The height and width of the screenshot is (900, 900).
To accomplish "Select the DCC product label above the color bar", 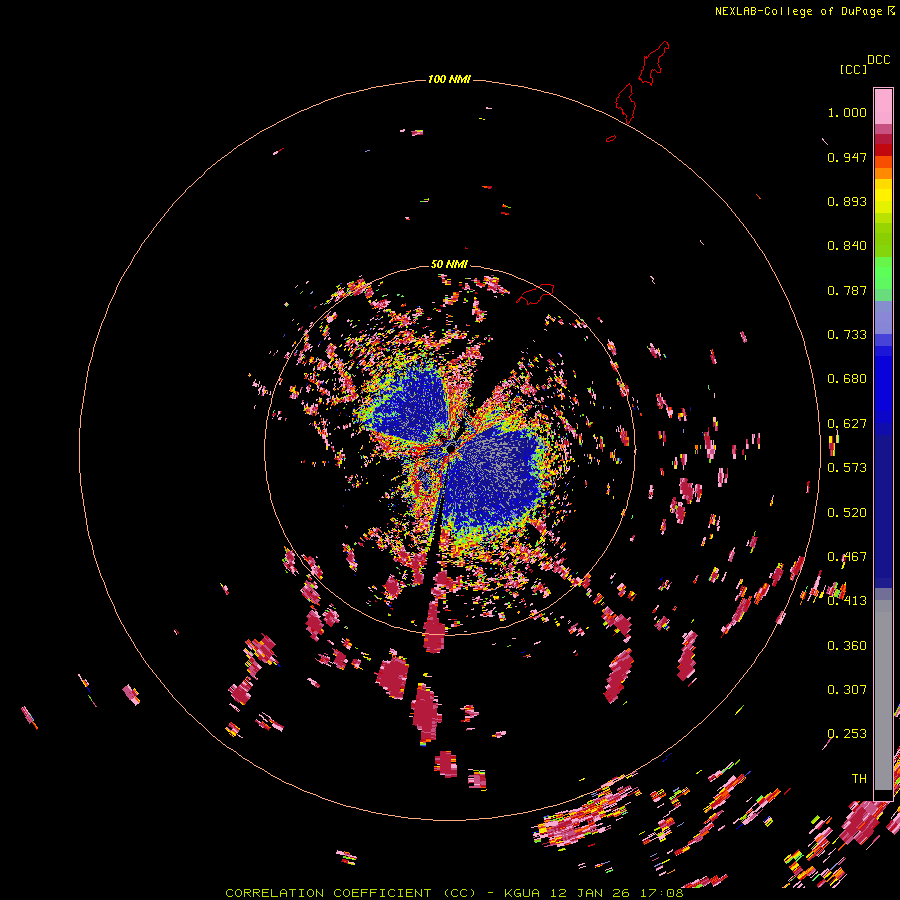I will (879, 60).
